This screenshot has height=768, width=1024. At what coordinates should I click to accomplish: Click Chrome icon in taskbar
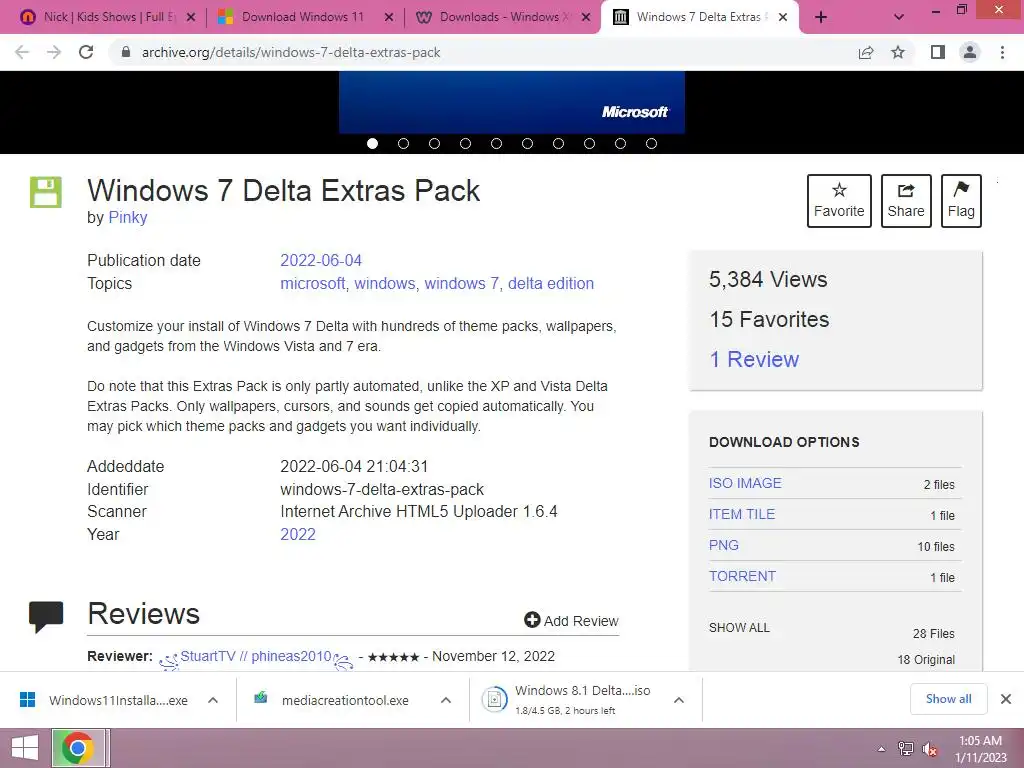coord(78,748)
